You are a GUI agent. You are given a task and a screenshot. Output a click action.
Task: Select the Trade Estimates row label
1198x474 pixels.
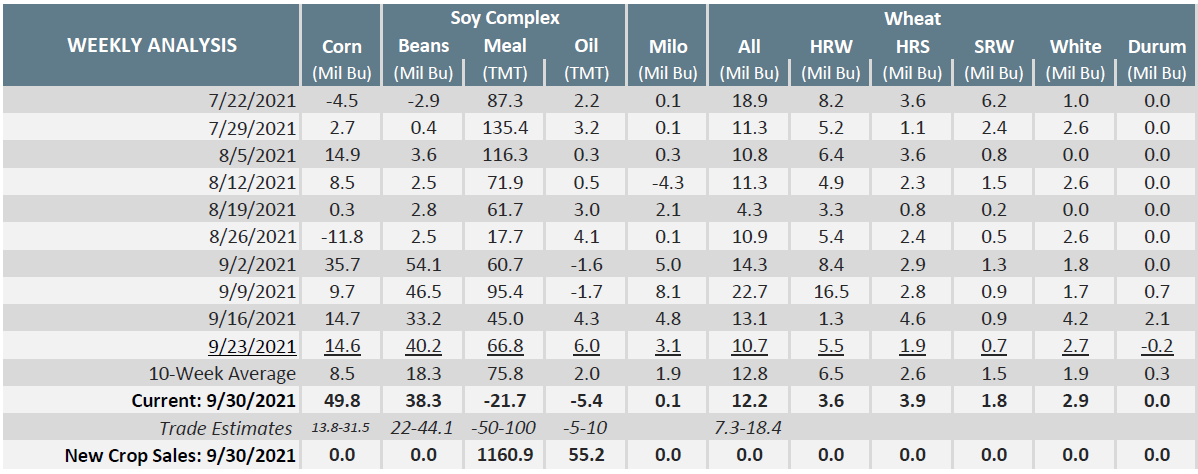[228, 428]
